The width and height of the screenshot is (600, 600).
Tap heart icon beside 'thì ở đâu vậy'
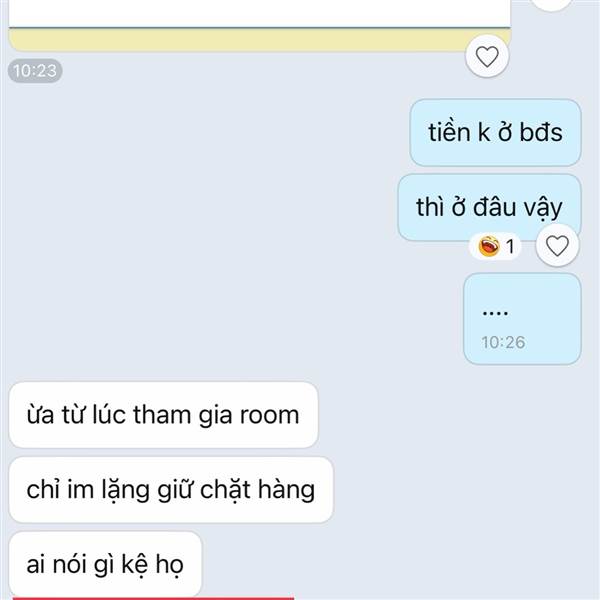[x=557, y=246]
